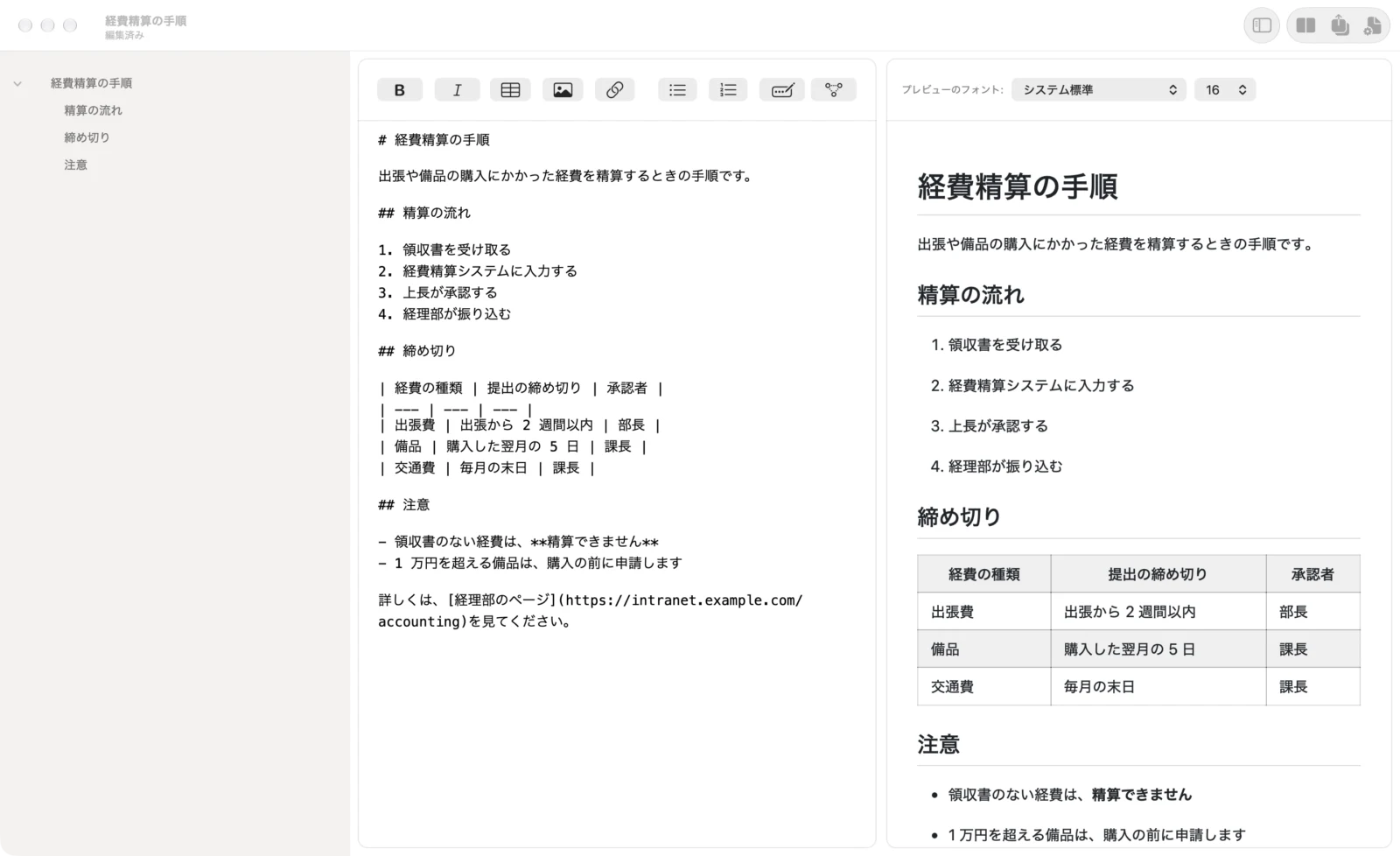Collapse the 経費精算の手順 outline in the sidebar
Screen dimensions: 1400x856
tap(17, 84)
